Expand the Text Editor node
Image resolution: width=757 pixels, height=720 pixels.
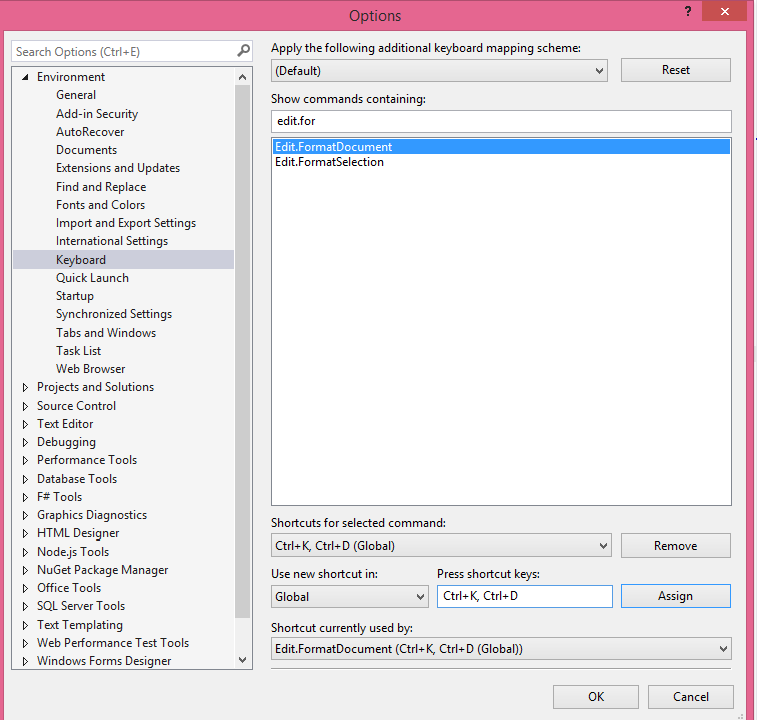tap(26, 424)
